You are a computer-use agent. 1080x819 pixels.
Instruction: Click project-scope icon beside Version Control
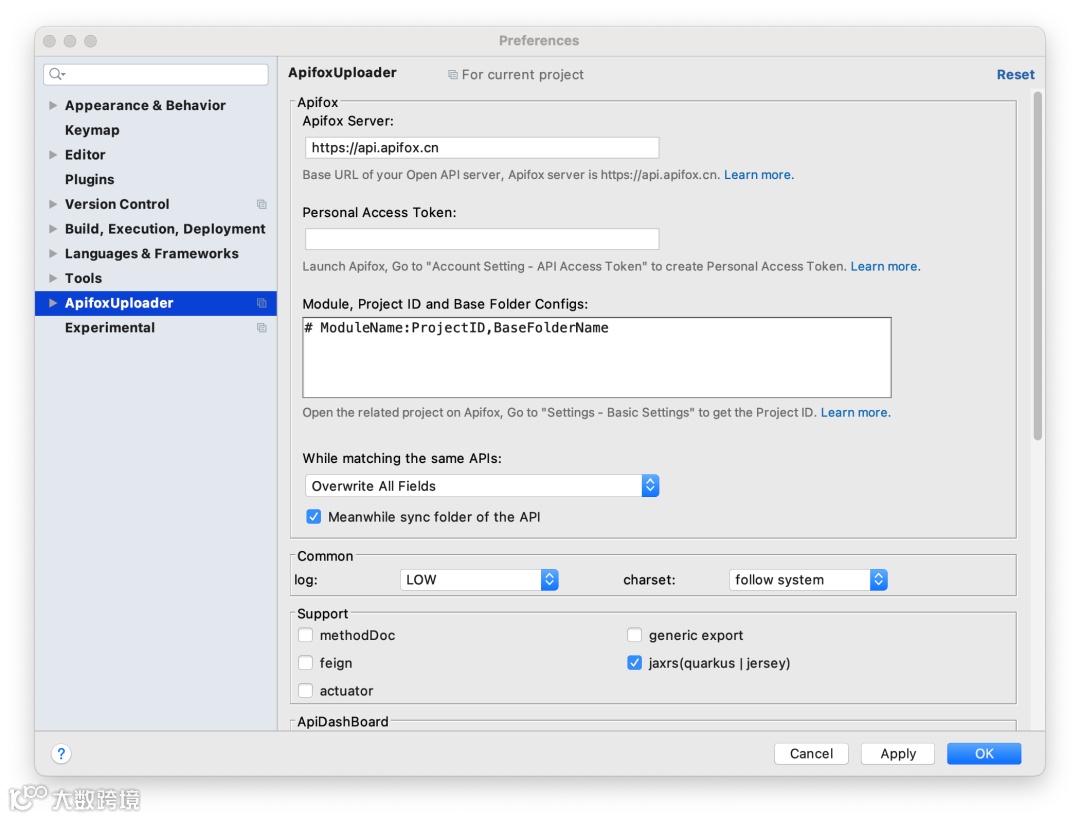pyautogui.click(x=262, y=204)
